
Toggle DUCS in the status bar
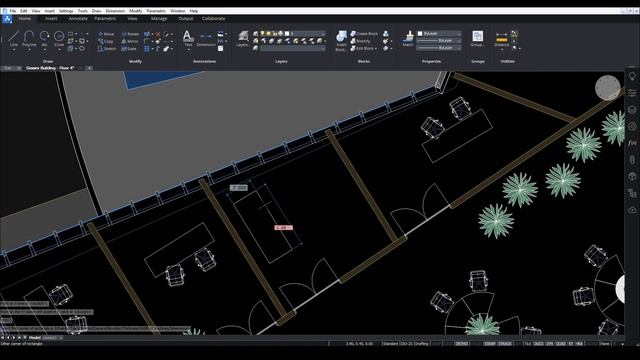(x=539, y=344)
